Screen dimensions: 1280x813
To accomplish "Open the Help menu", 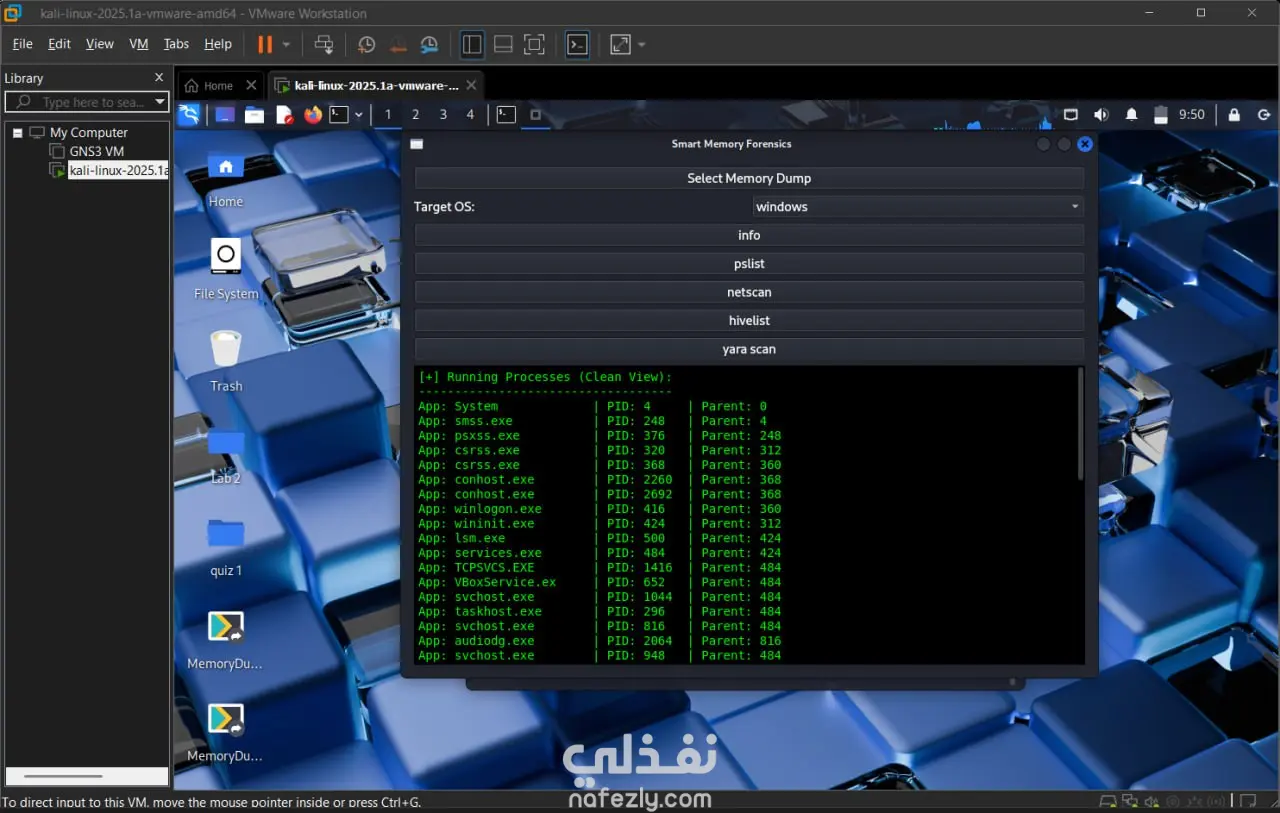I will tap(218, 44).
